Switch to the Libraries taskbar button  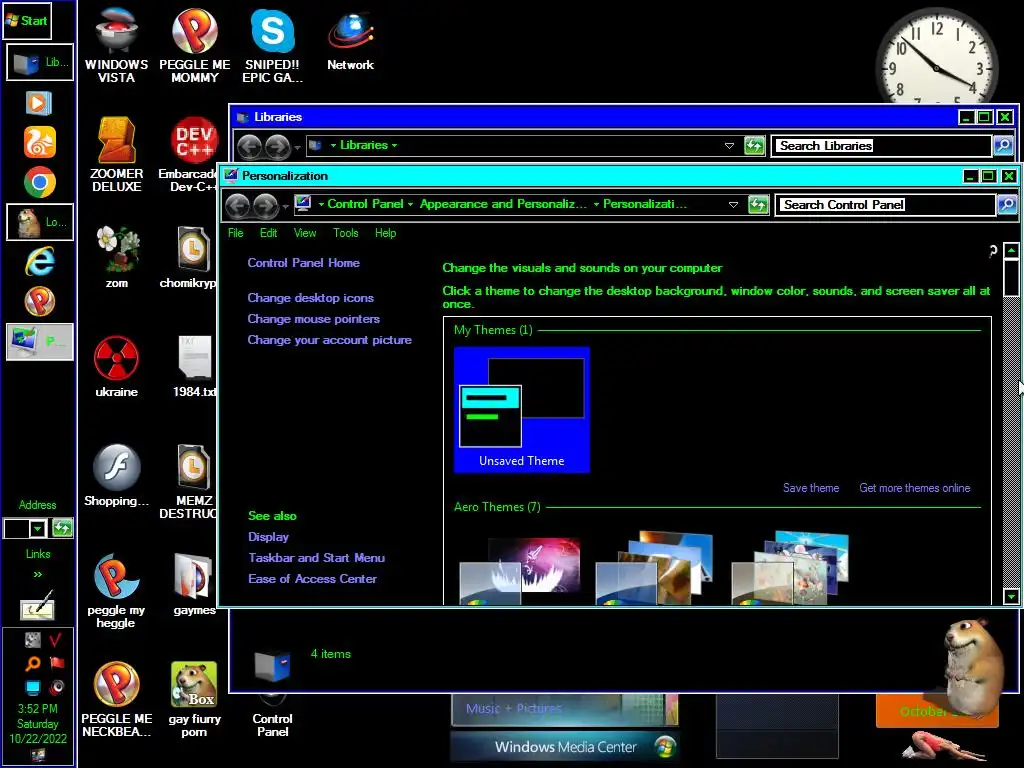(40, 63)
